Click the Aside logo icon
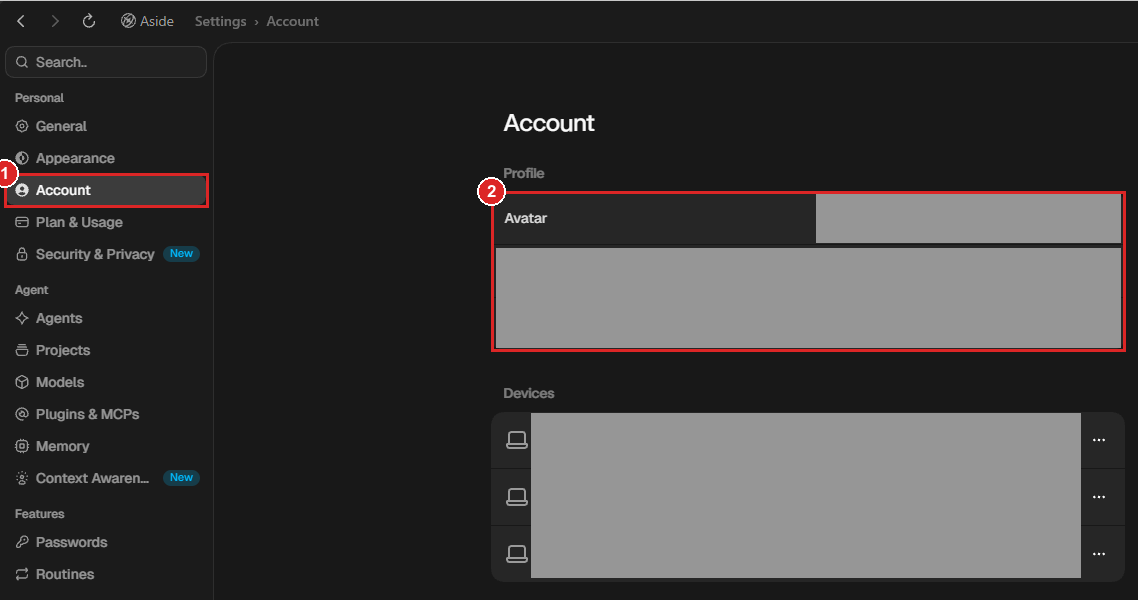 [x=128, y=21]
